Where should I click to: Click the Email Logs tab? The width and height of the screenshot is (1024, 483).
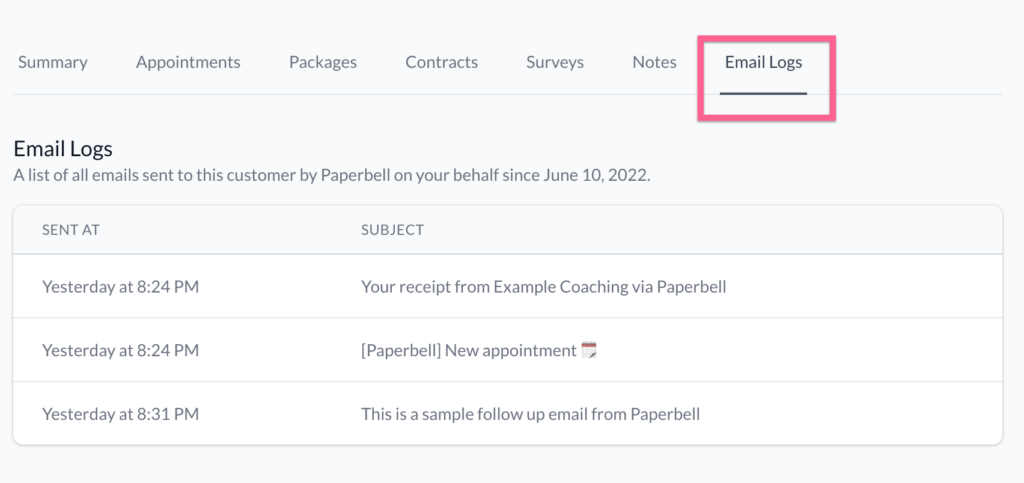[763, 63]
